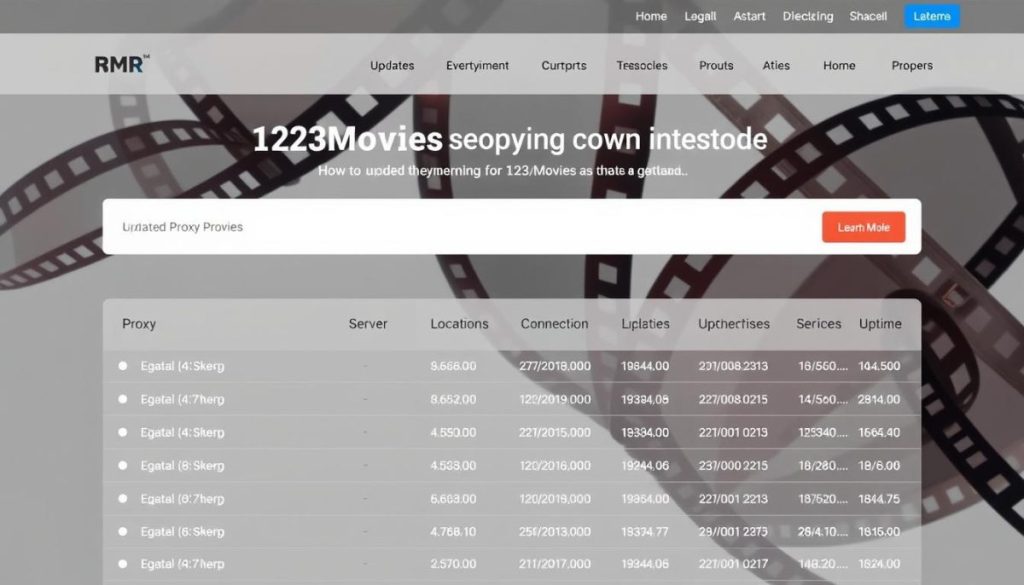Image resolution: width=1024 pixels, height=585 pixels.
Task: Click the locations value 6,668.00
Action: [x=453, y=499]
